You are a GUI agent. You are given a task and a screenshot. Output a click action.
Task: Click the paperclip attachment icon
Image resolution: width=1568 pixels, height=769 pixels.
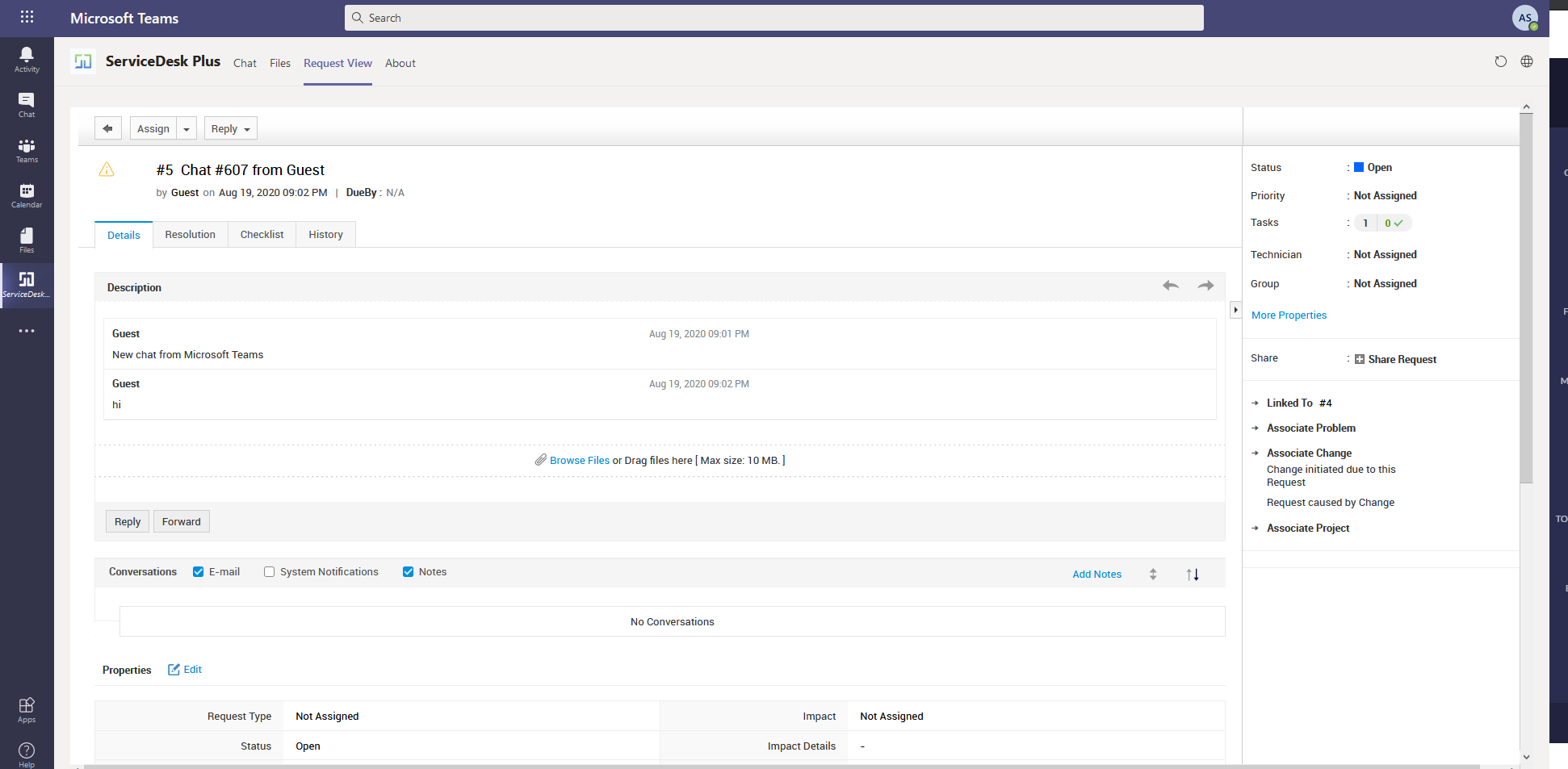tap(541, 460)
